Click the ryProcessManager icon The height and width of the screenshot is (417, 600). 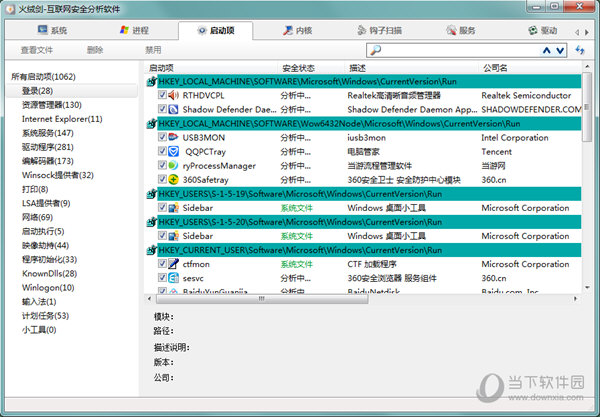click(x=174, y=165)
